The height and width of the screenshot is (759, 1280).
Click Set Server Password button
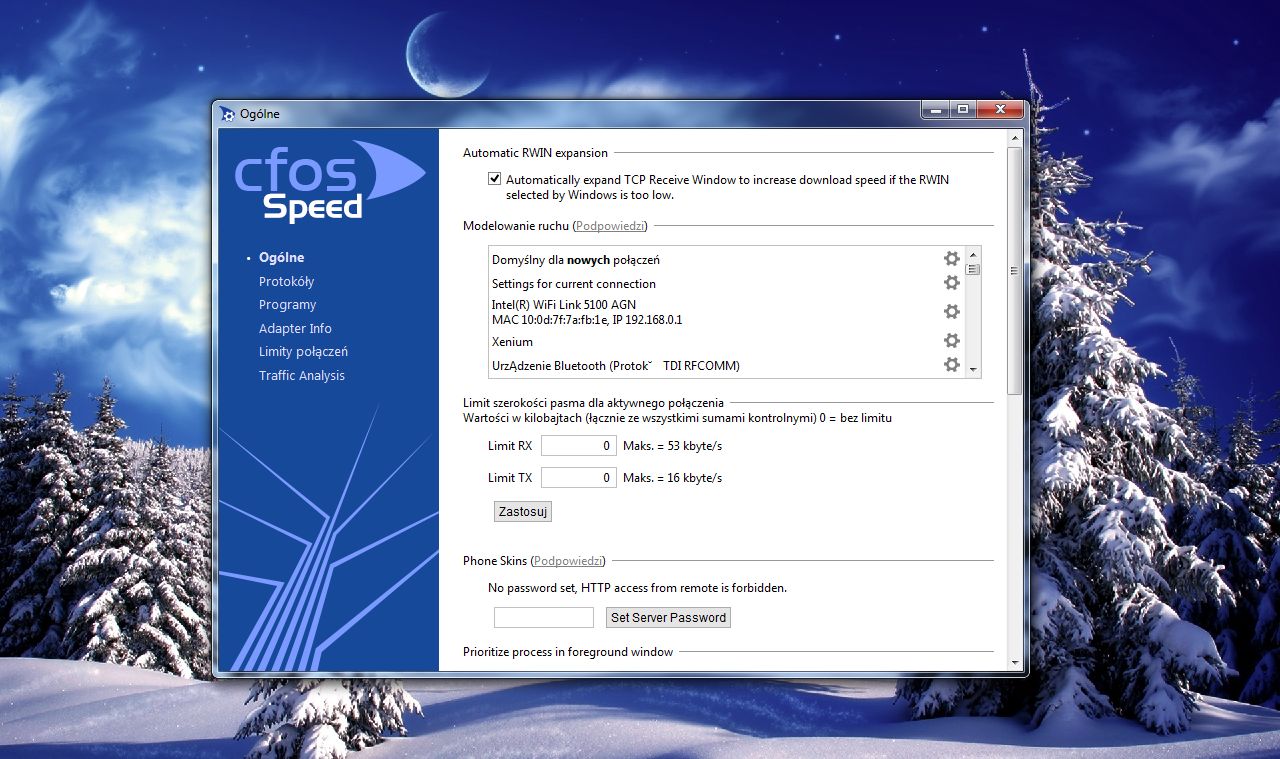click(x=668, y=617)
